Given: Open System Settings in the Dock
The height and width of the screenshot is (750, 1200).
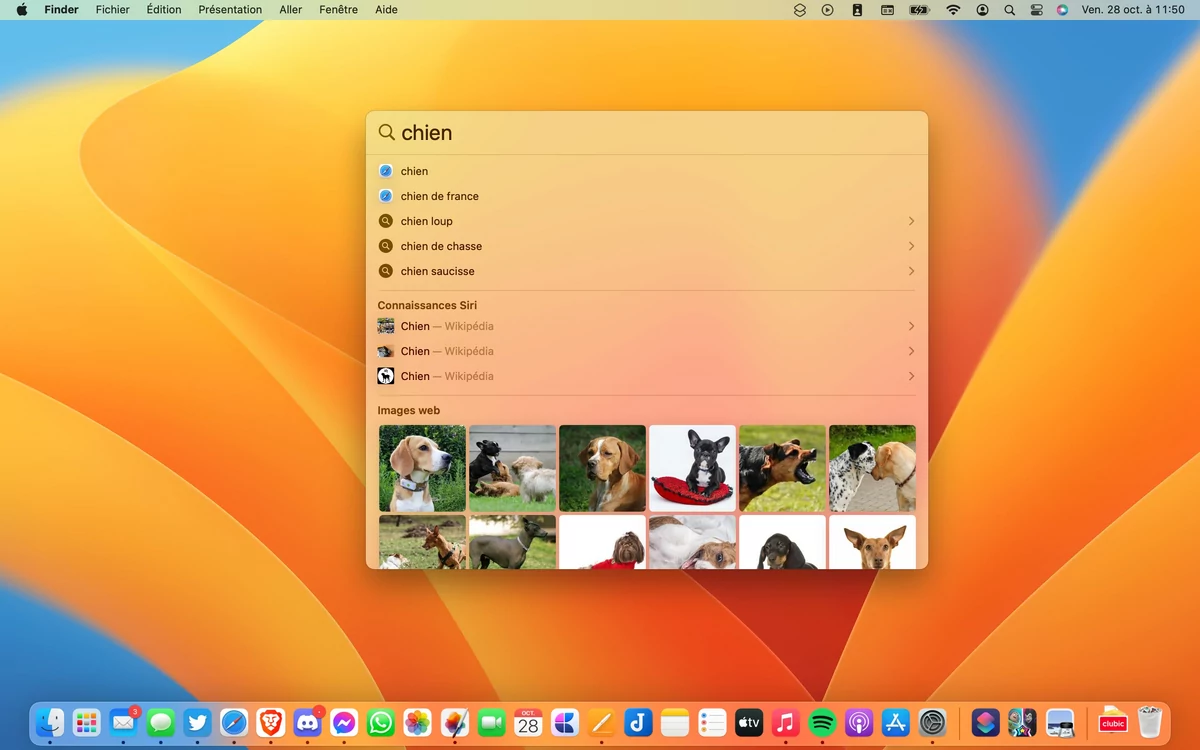Looking at the screenshot, I should tap(933, 722).
